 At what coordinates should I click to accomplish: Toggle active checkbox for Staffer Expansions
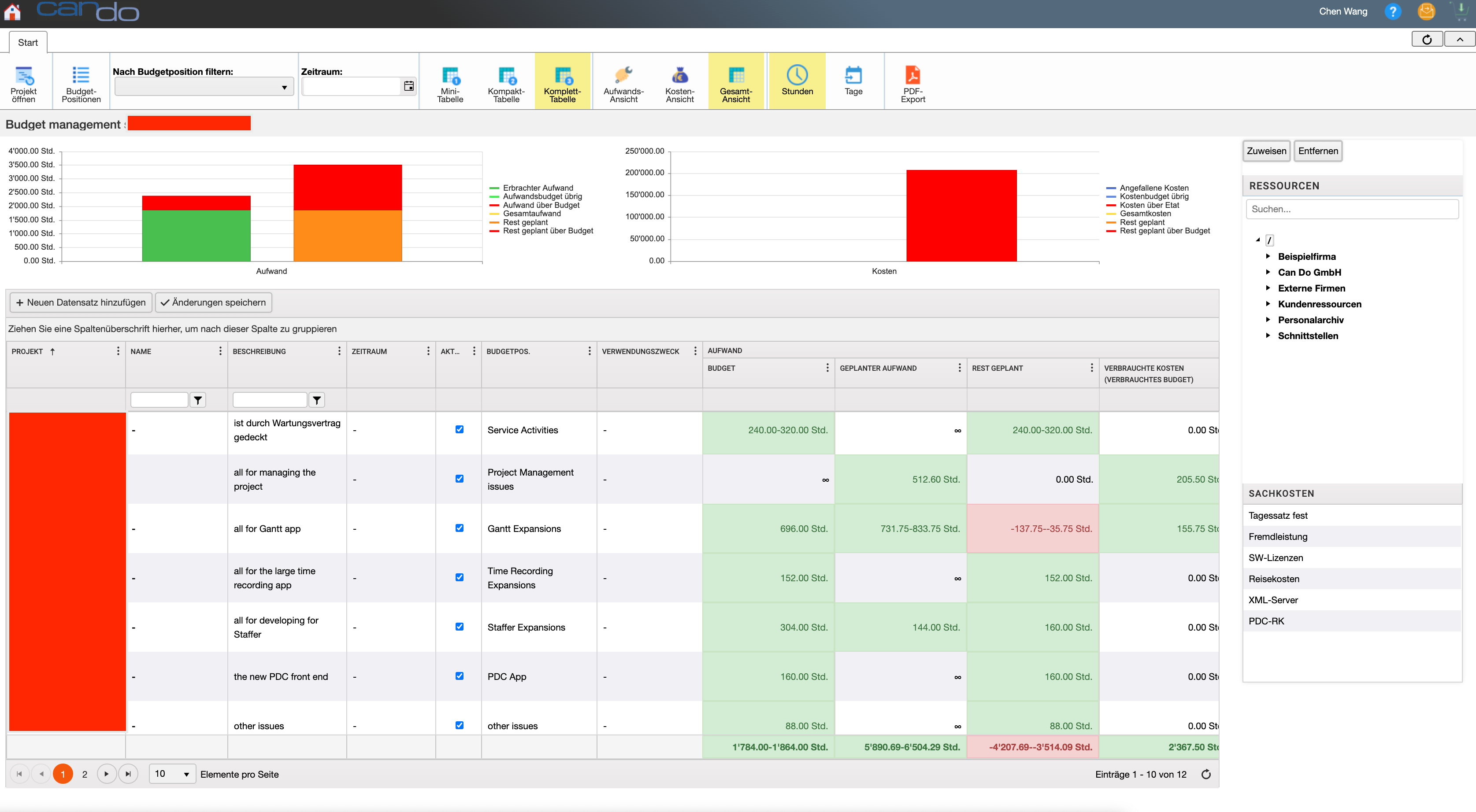coord(460,627)
